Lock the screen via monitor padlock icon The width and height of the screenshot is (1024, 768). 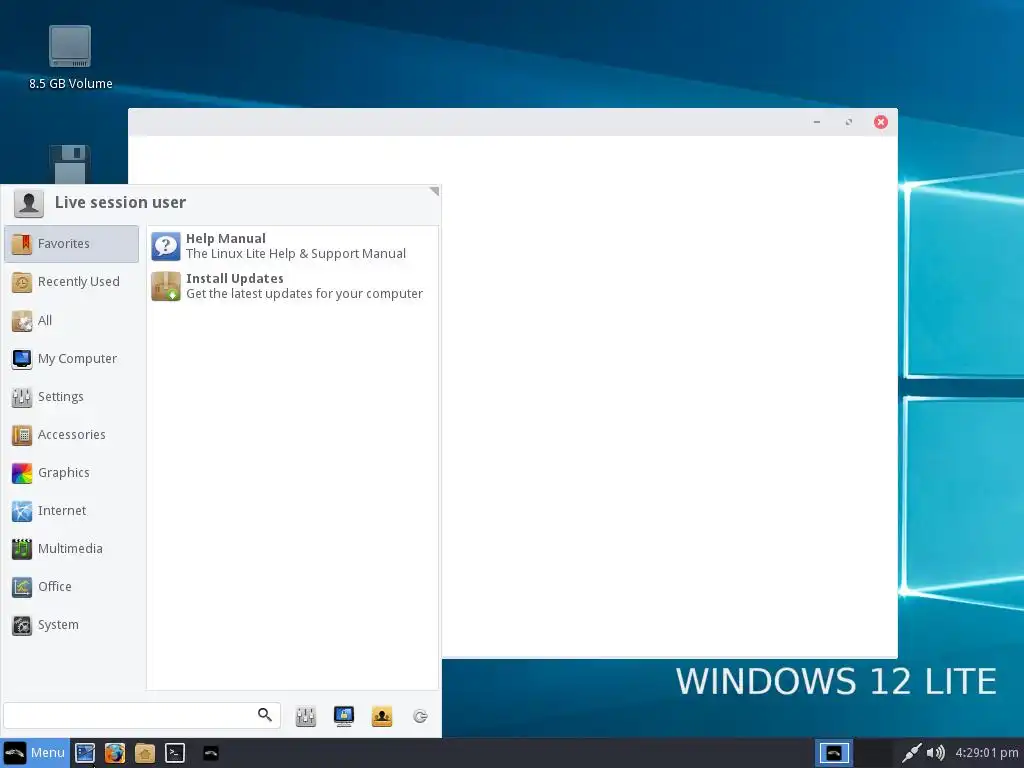click(x=344, y=716)
